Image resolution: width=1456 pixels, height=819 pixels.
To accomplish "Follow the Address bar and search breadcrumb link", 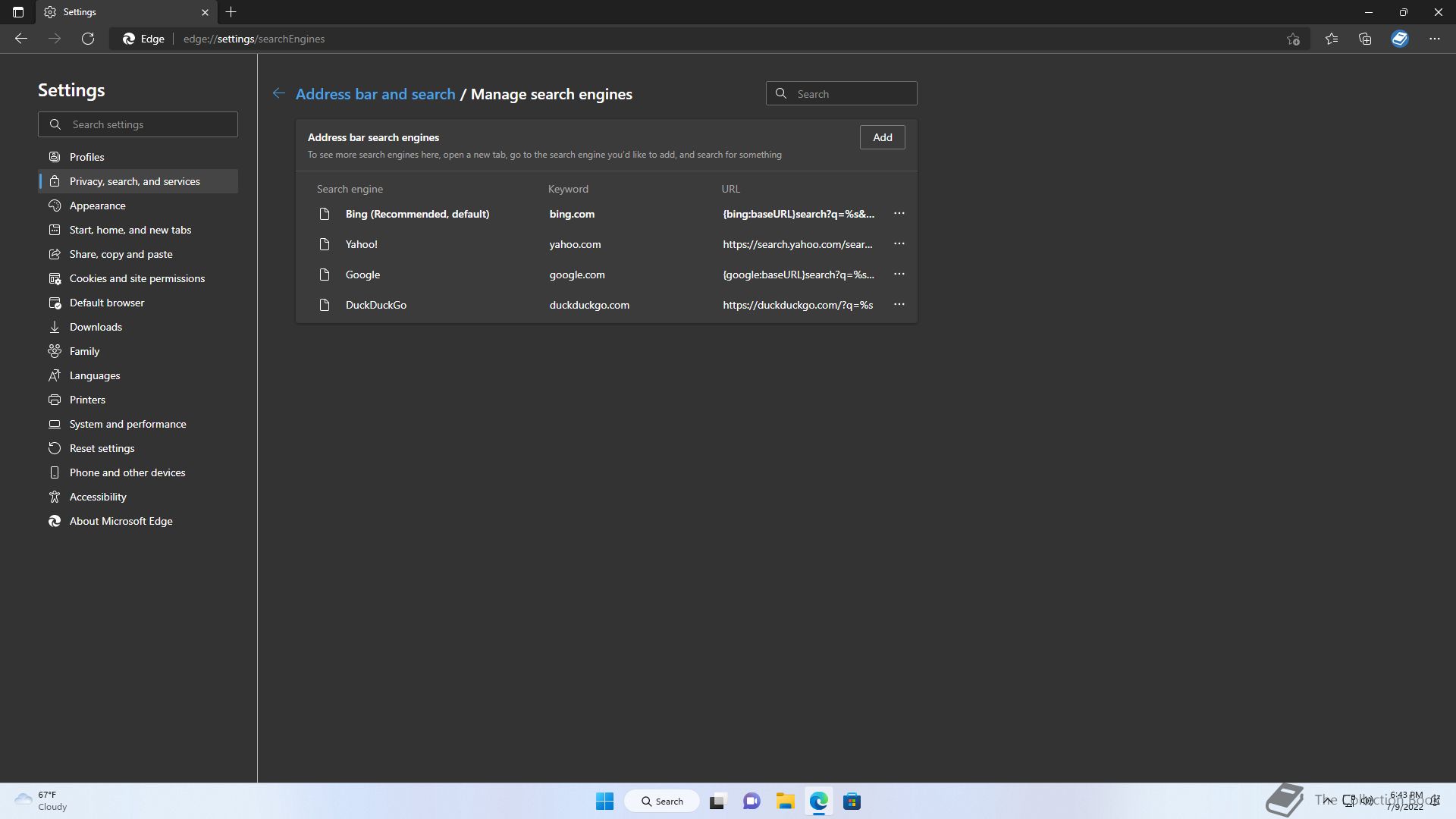I will [x=375, y=94].
